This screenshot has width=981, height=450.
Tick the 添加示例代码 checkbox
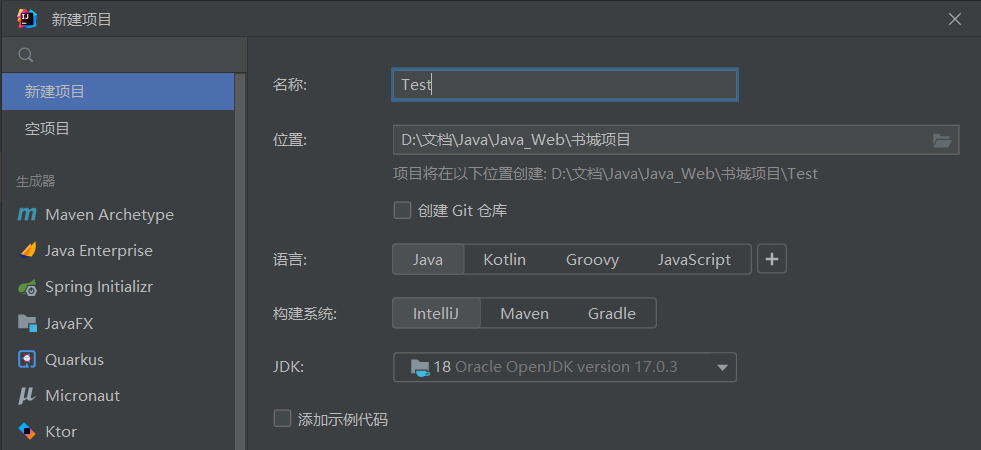(x=283, y=419)
